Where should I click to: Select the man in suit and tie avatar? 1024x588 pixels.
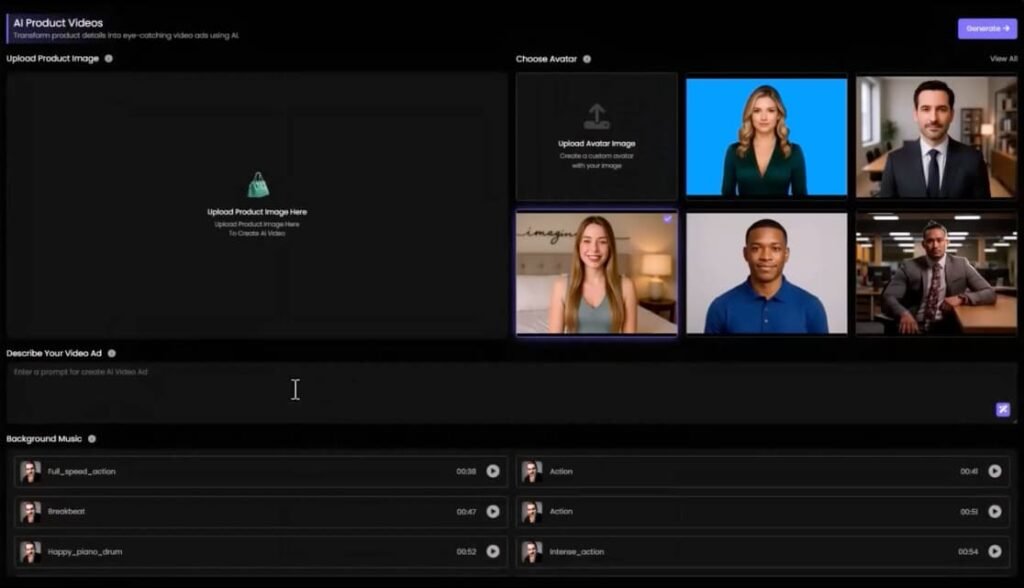pos(936,137)
